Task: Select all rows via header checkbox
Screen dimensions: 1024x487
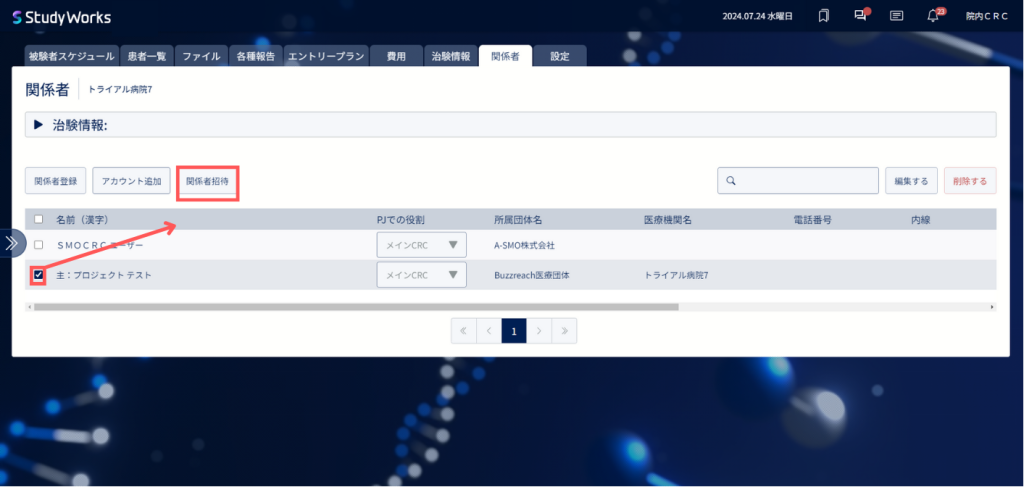Action: (x=39, y=219)
